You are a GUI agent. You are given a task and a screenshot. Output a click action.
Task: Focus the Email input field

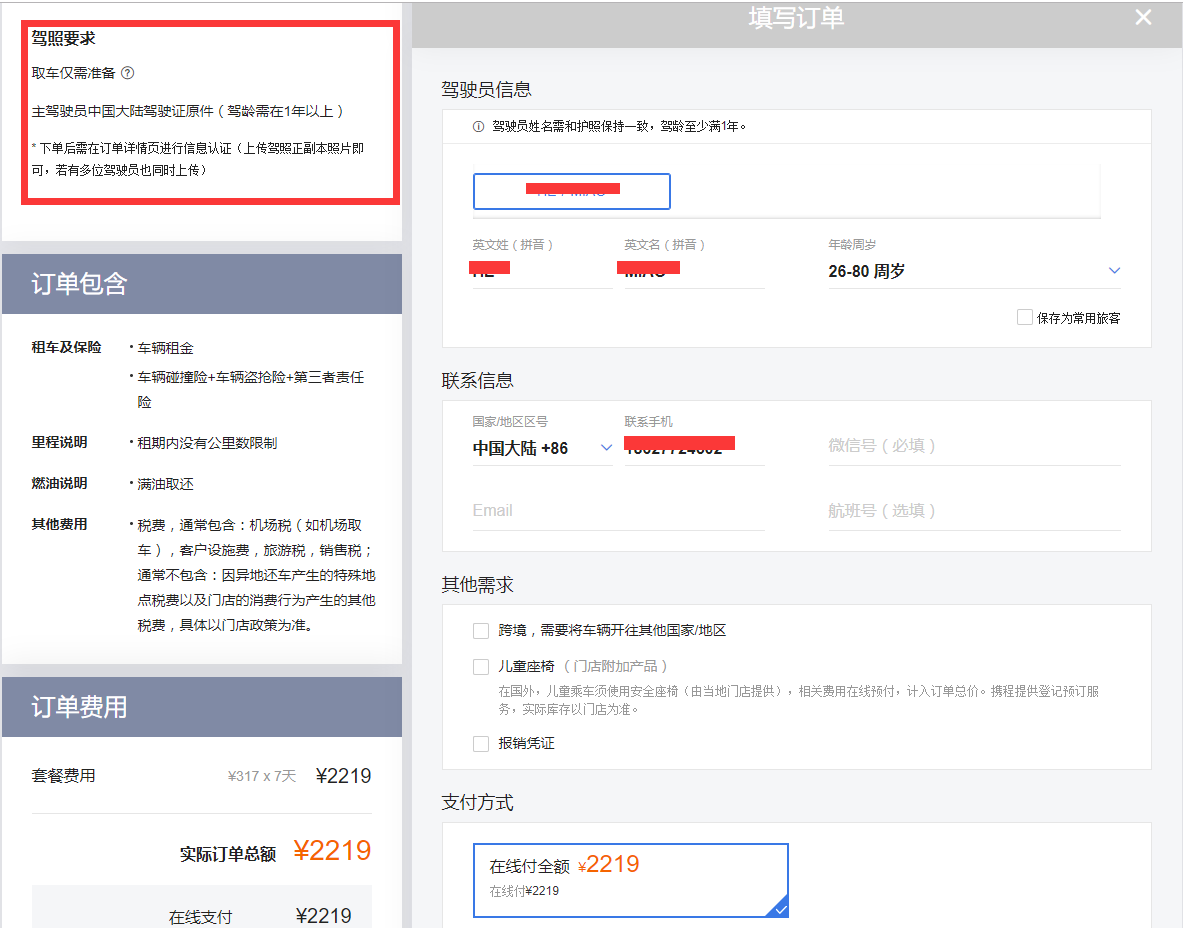pos(618,511)
